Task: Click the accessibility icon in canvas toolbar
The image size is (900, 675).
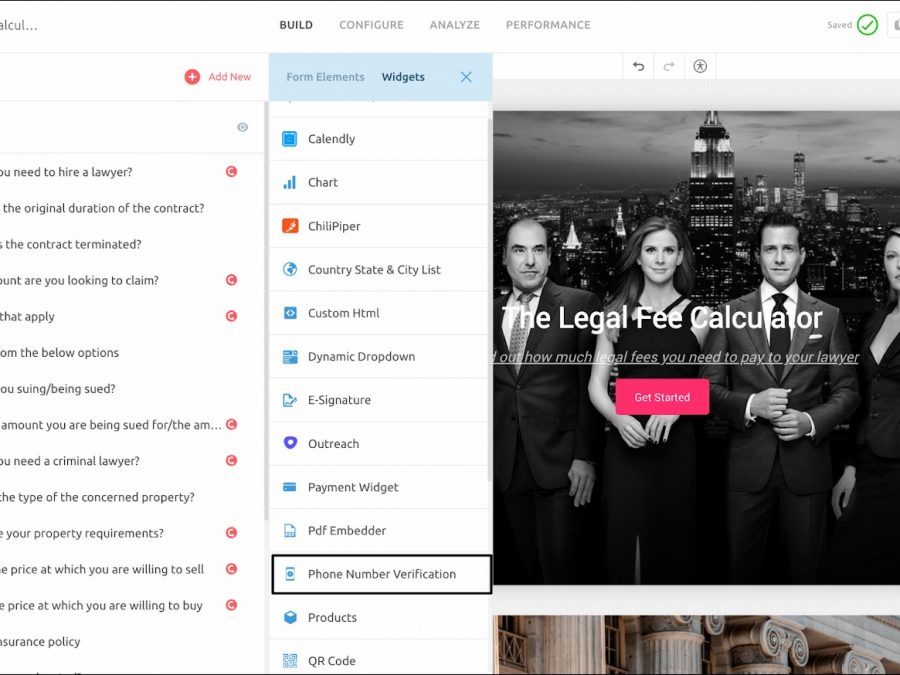Action: (x=700, y=67)
